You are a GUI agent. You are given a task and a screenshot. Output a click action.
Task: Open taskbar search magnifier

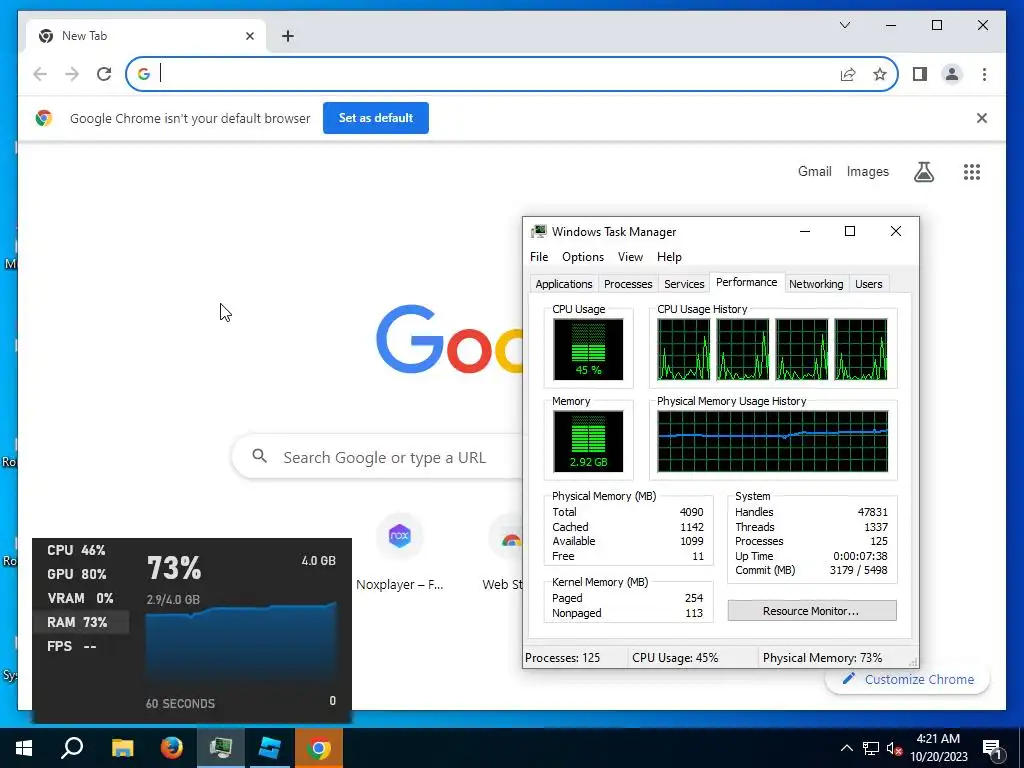[x=72, y=748]
